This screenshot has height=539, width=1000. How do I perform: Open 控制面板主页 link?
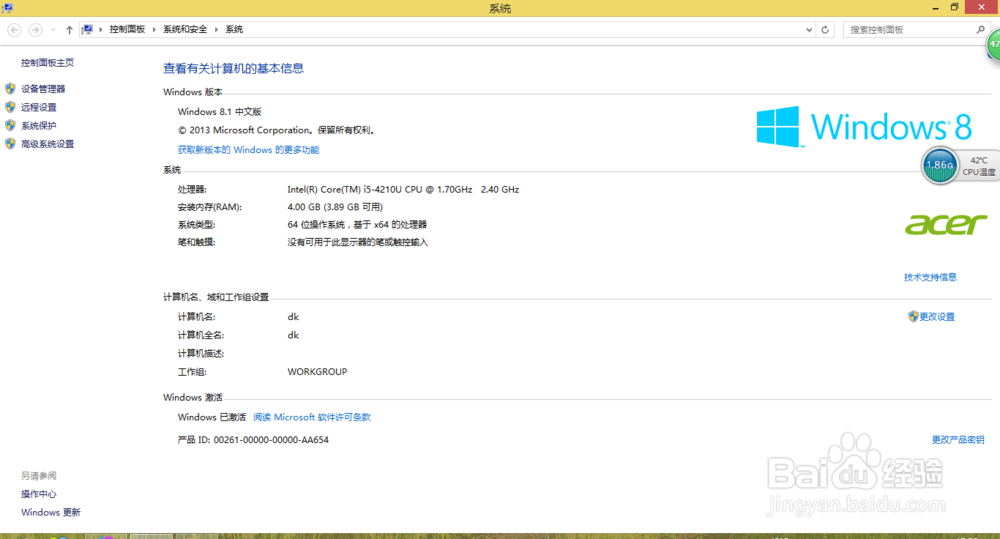47,63
